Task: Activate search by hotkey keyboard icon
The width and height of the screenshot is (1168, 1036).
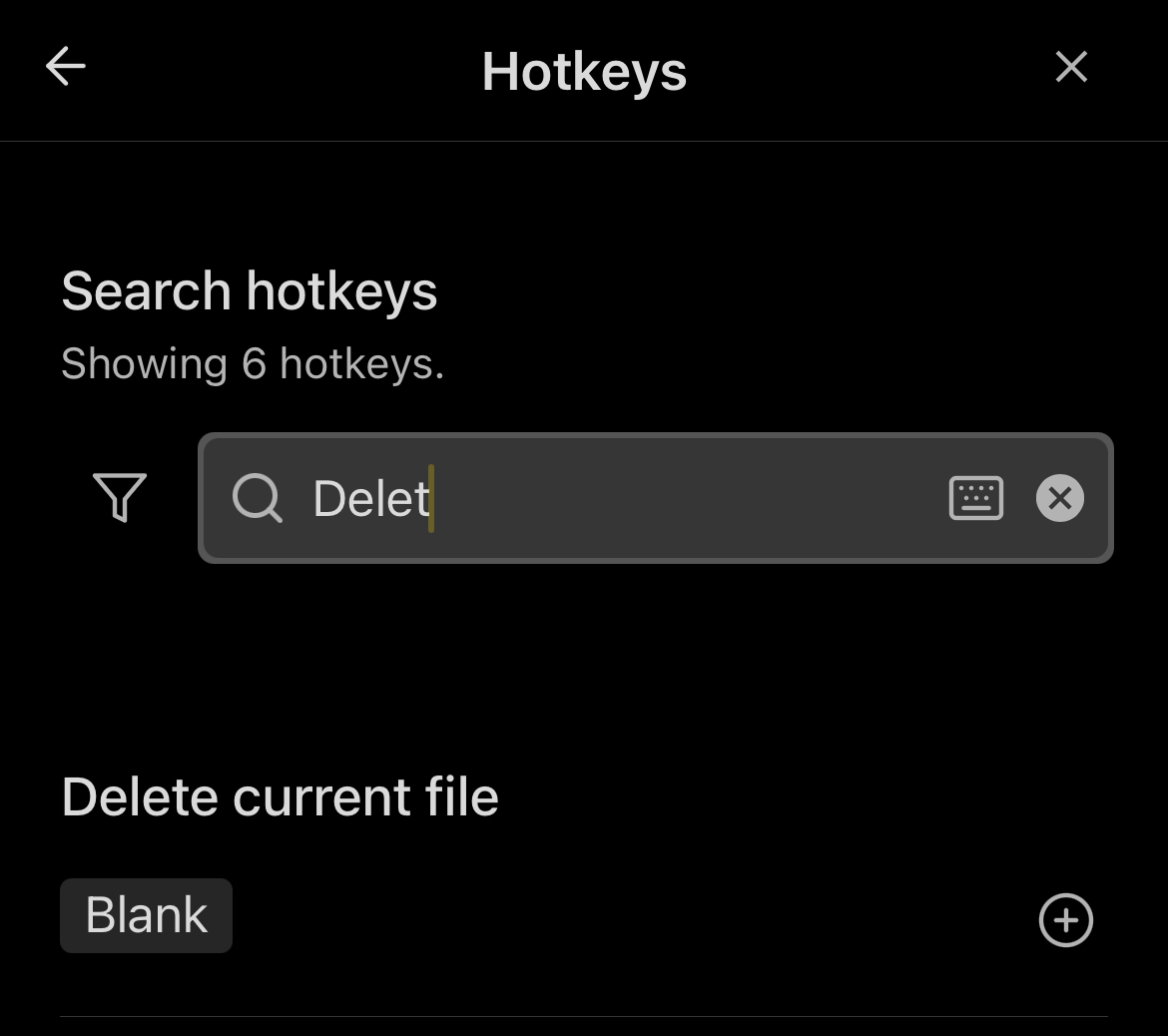Action: click(x=975, y=498)
